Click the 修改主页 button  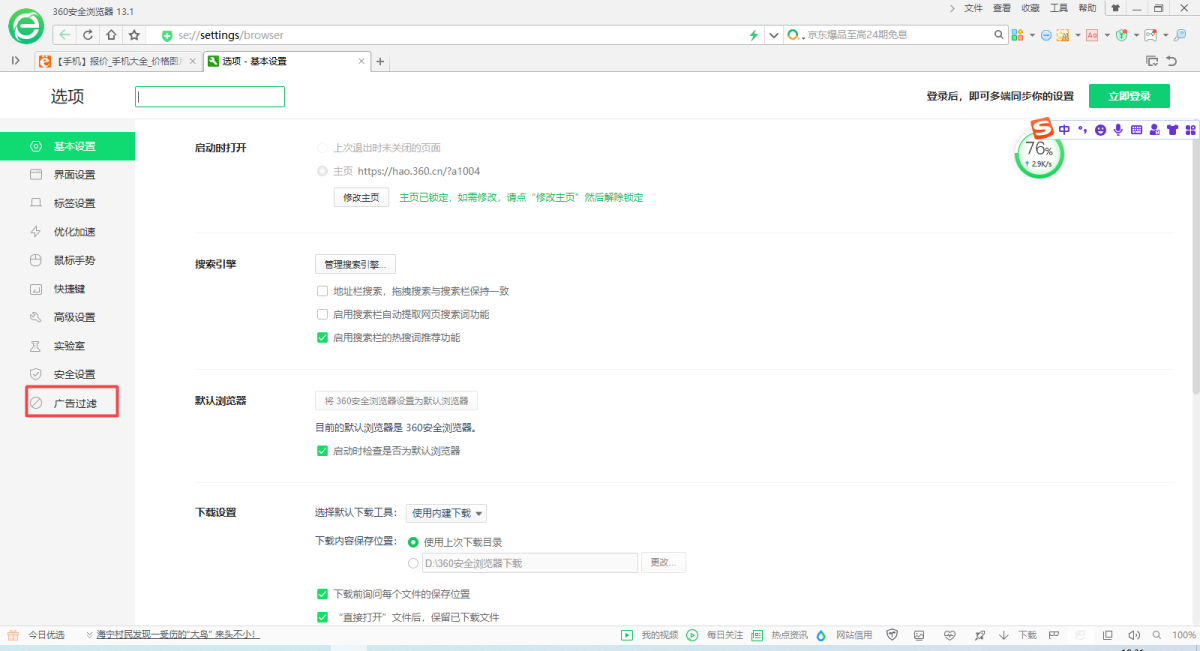(361, 197)
